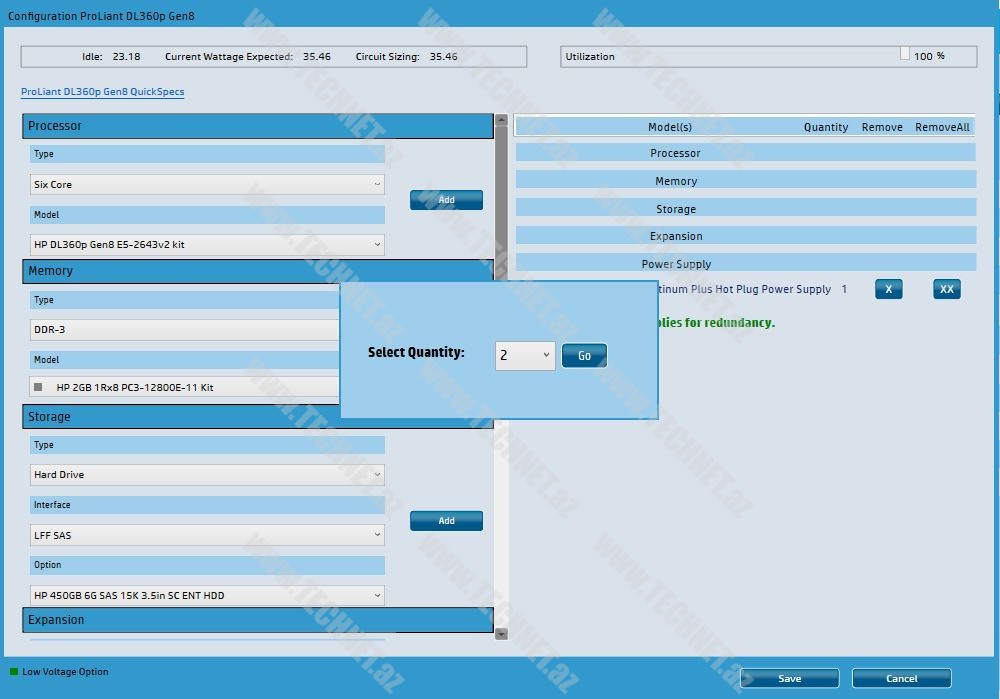This screenshot has height=699, width=1000.
Task: Click the scroll up arrow of component list
Action: [501, 121]
